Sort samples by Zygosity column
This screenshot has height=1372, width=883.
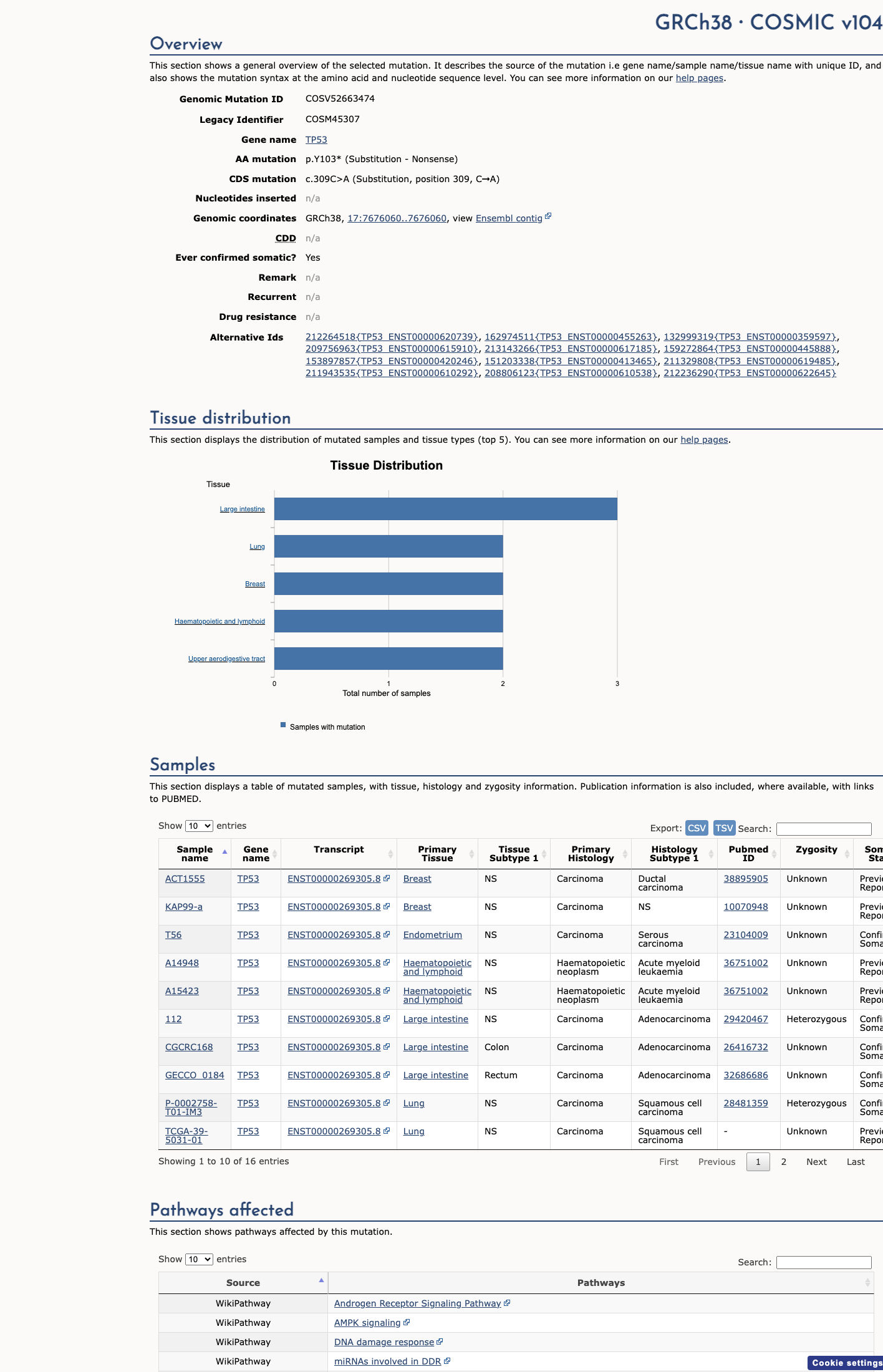click(x=816, y=854)
